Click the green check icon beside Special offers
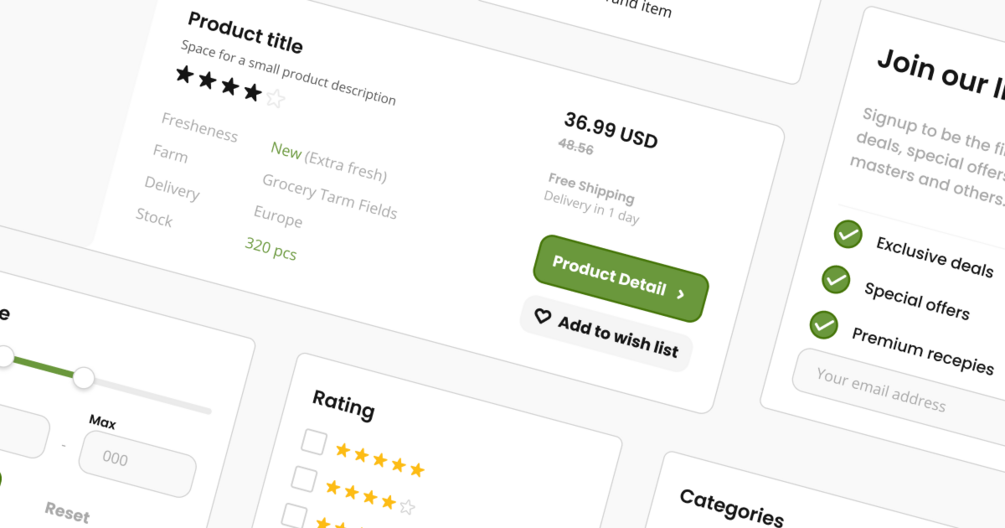This screenshot has height=528, width=1005. [836, 279]
